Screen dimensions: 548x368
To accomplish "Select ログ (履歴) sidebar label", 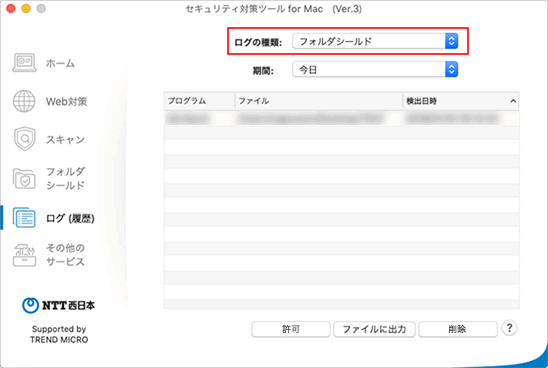I will (x=70, y=218).
